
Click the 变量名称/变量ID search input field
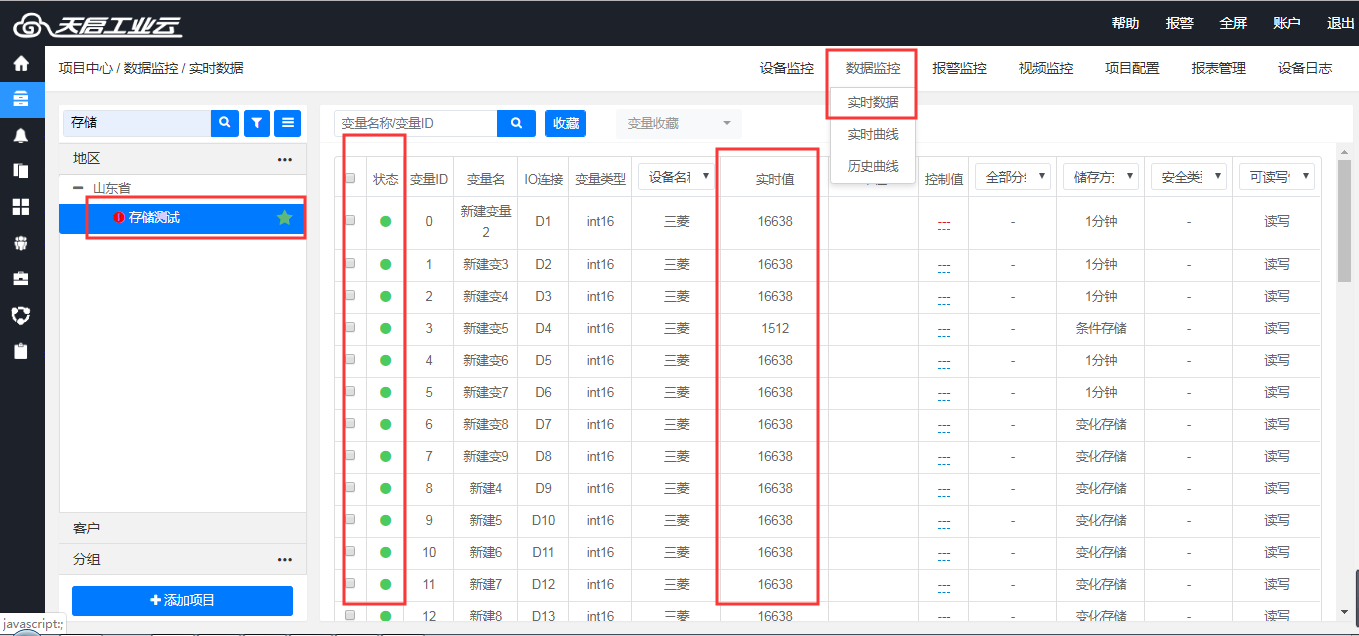(x=415, y=123)
